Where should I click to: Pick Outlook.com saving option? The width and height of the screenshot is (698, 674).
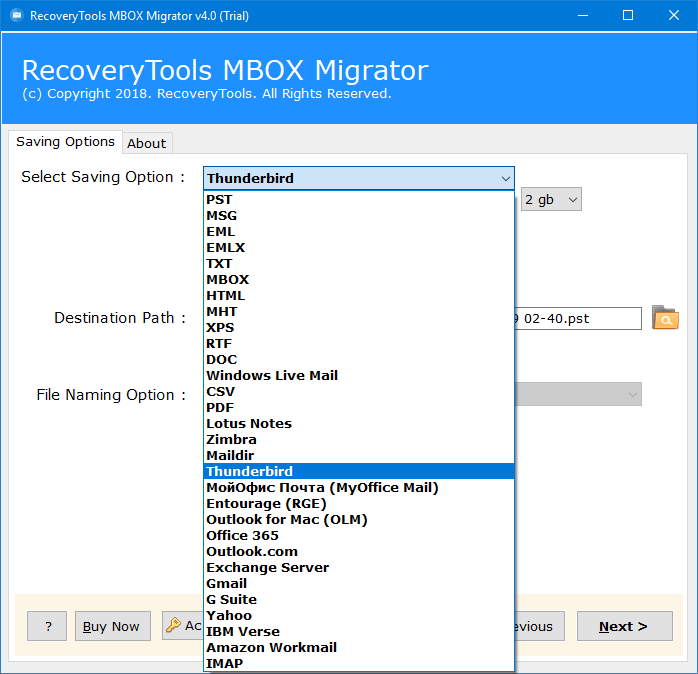(359, 552)
